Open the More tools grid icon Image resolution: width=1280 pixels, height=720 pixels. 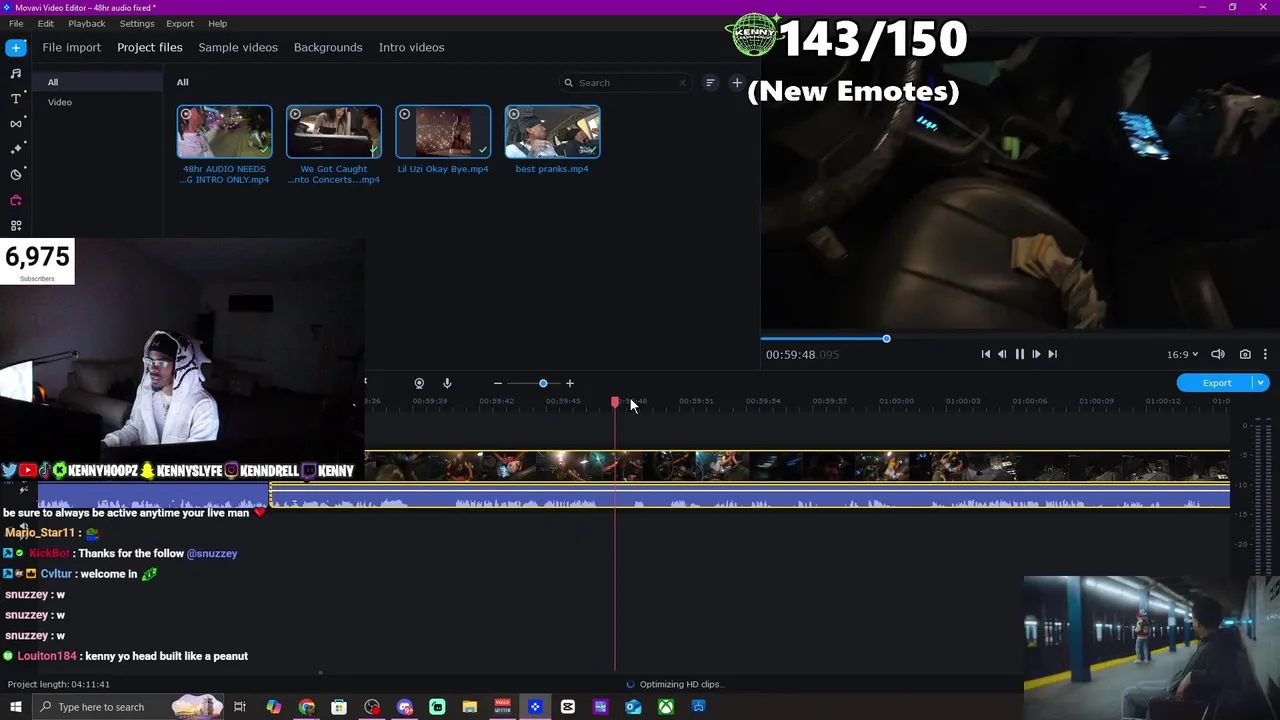tap(16, 225)
